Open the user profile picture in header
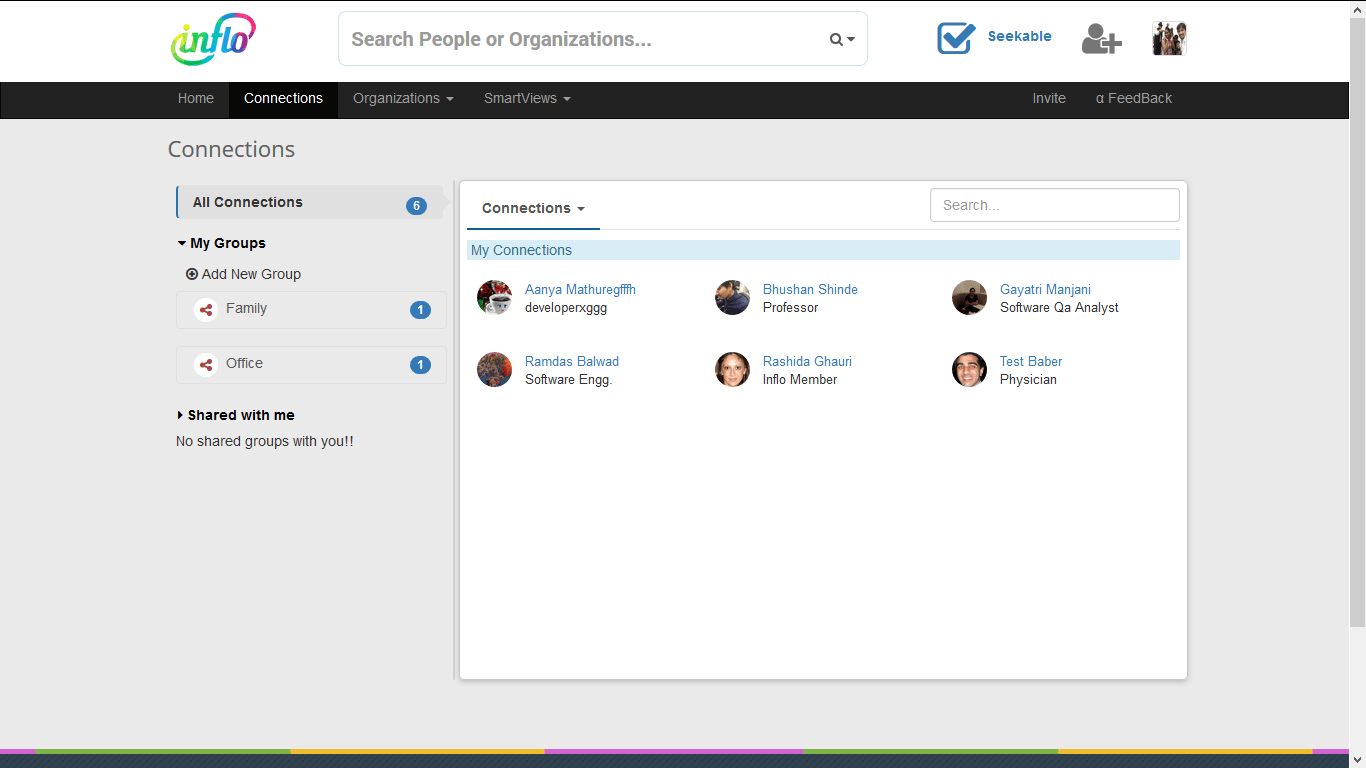This screenshot has height=768, width=1366. click(x=1168, y=39)
